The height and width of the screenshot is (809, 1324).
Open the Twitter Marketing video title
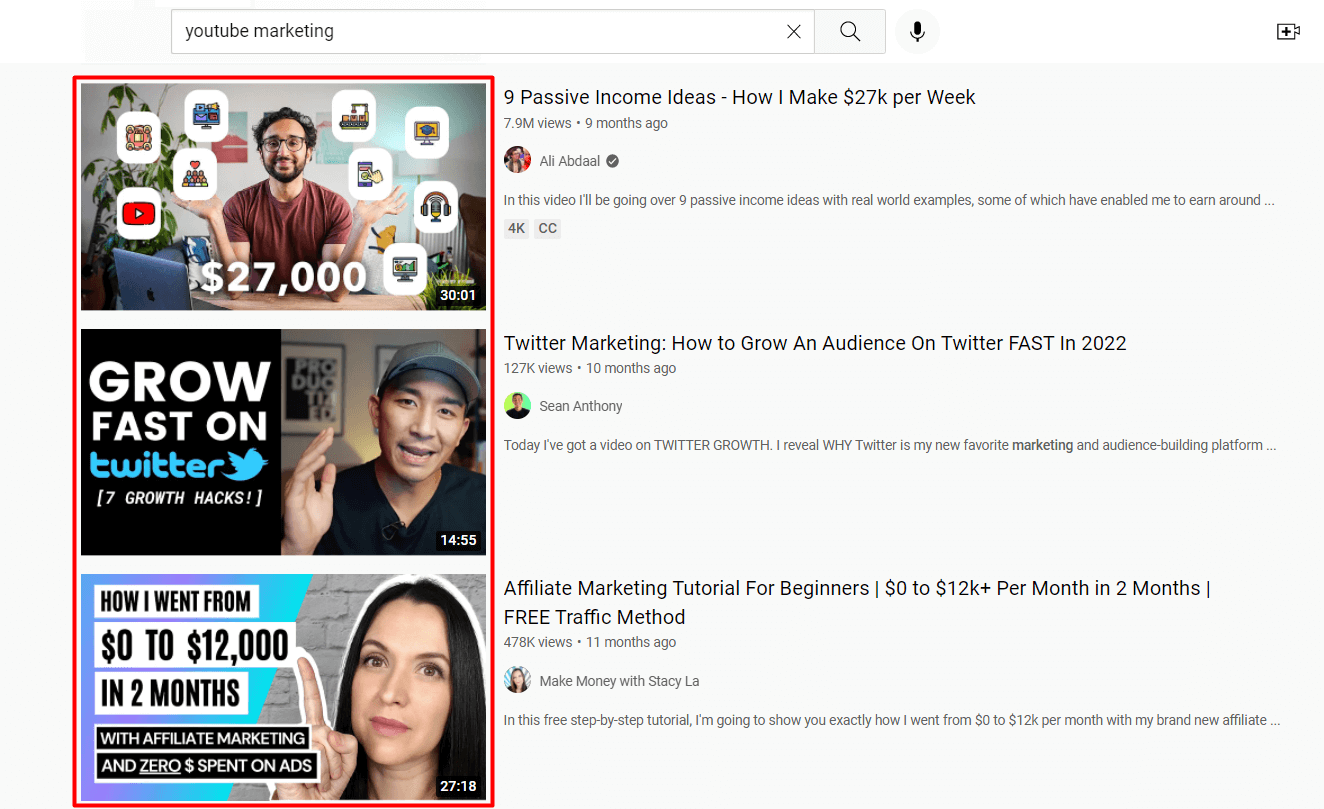coord(815,343)
